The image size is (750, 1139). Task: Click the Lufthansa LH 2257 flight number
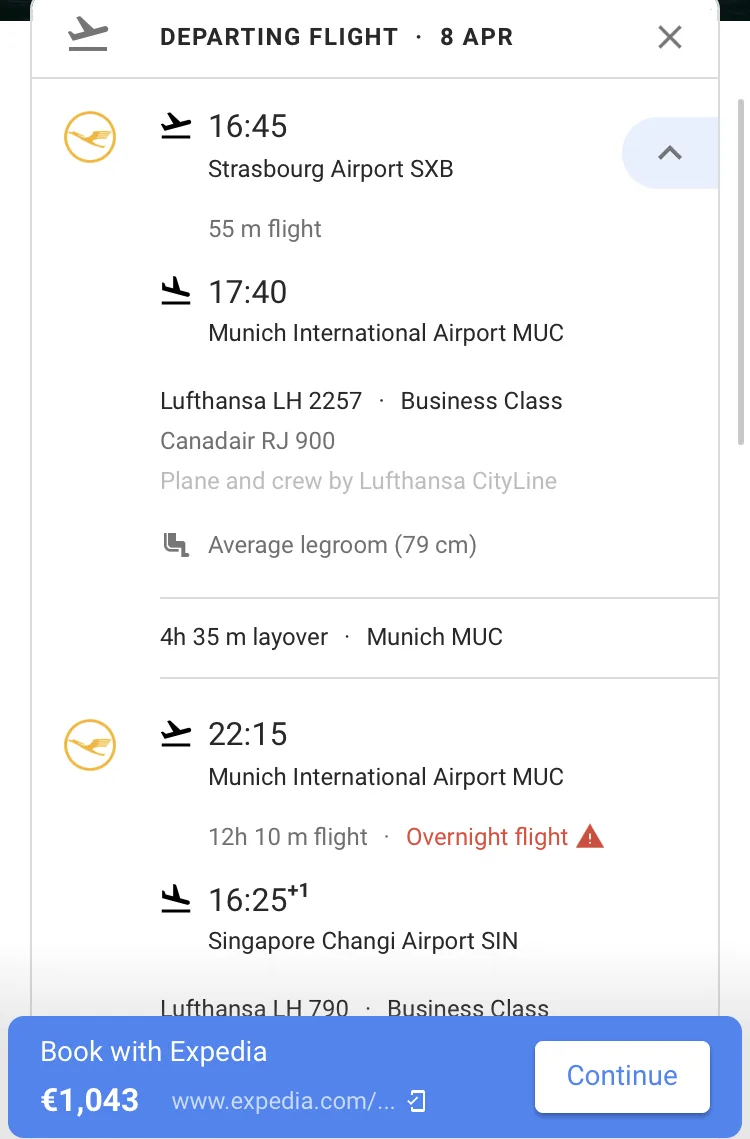click(261, 401)
